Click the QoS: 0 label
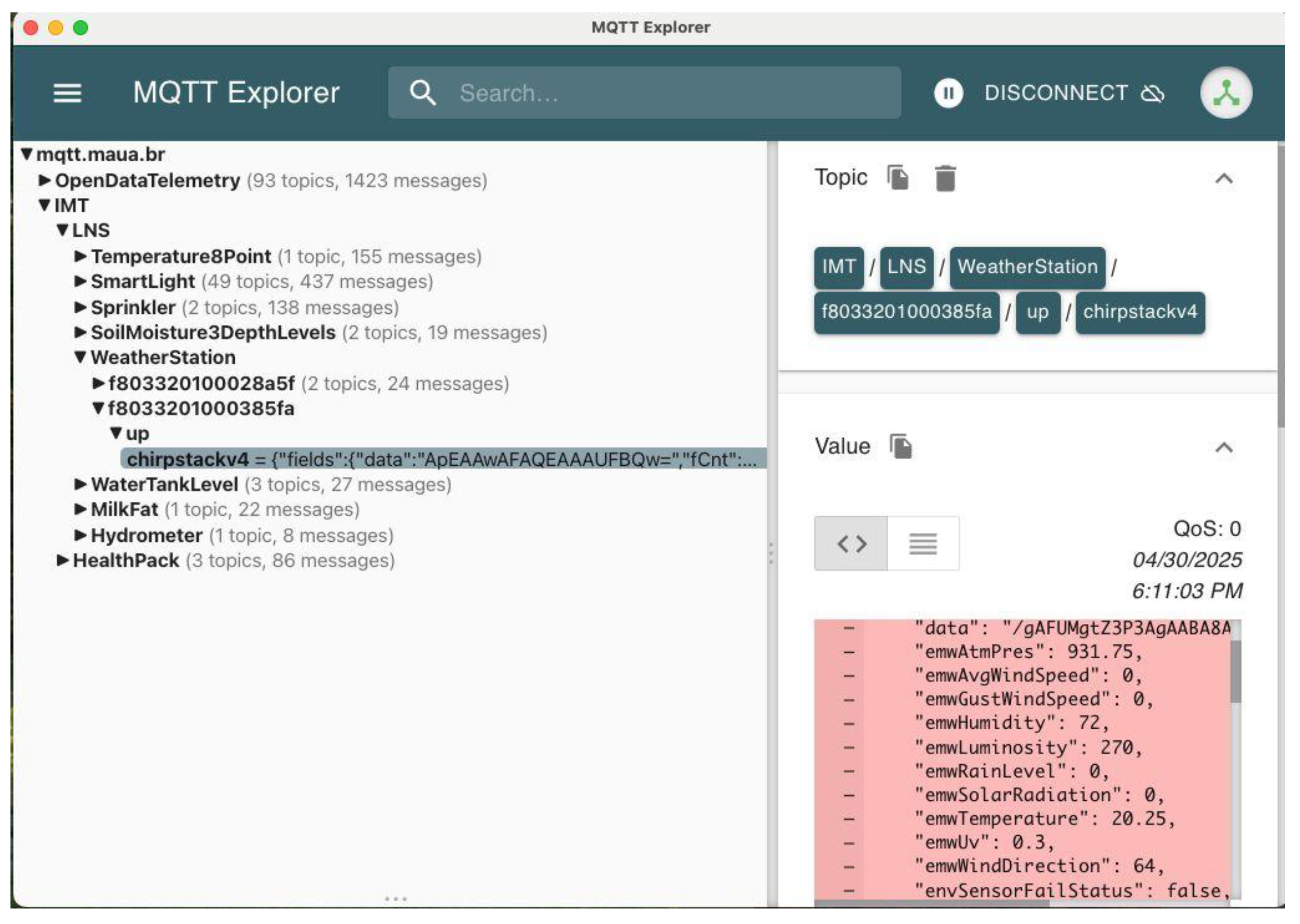This screenshot has height=924, width=1300. tap(1207, 530)
